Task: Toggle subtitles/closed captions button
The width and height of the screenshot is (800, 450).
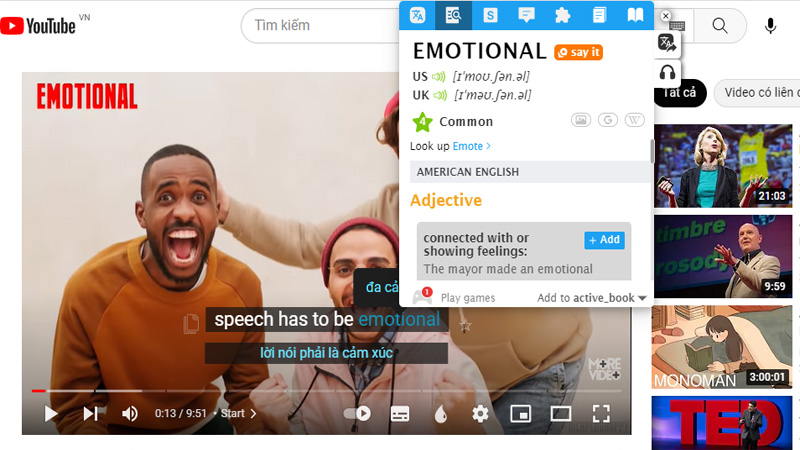Action: pyautogui.click(x=399, y=413)
